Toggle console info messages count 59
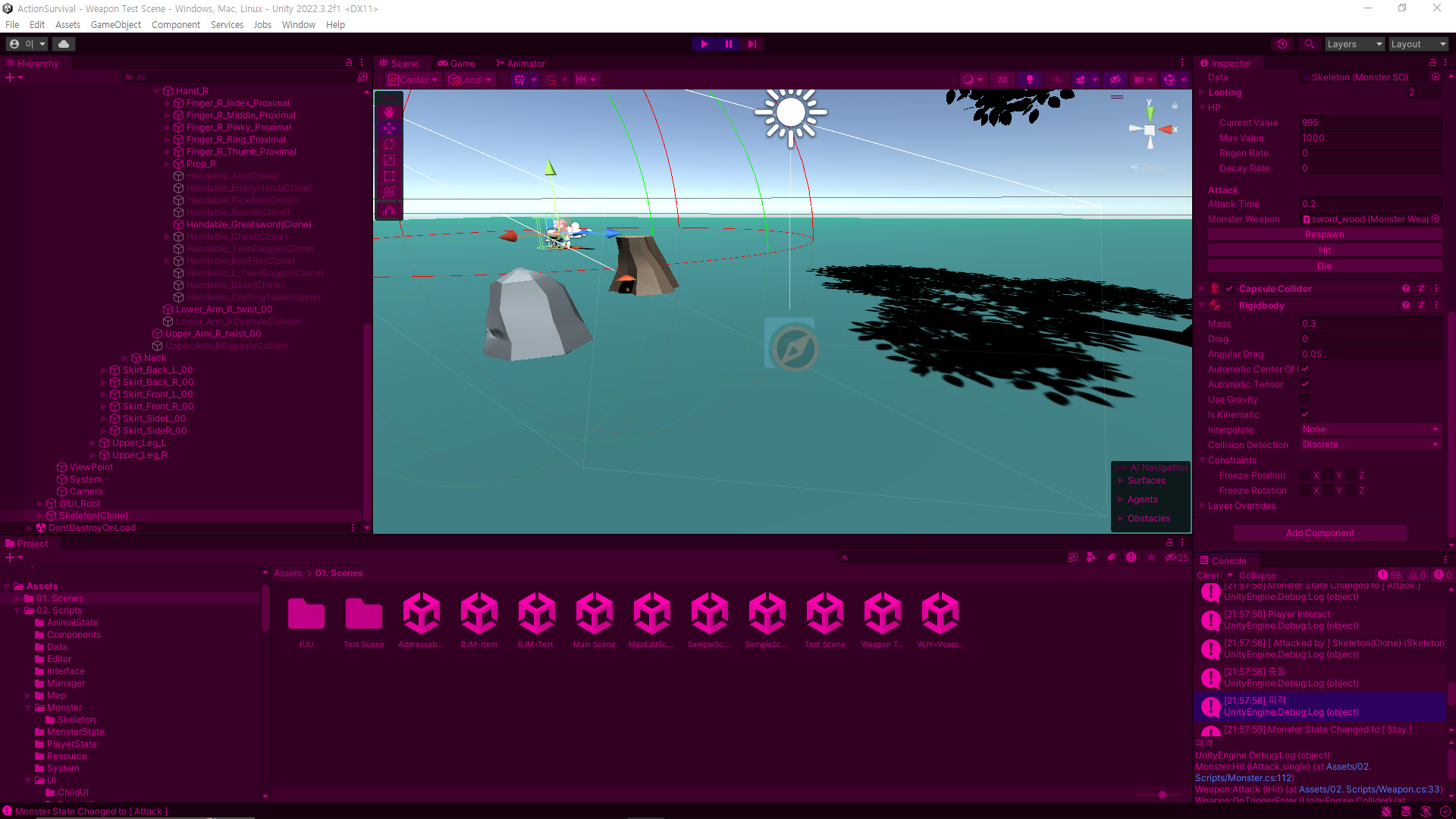The image size is (1456, 819). click(x=1389, y=576)
